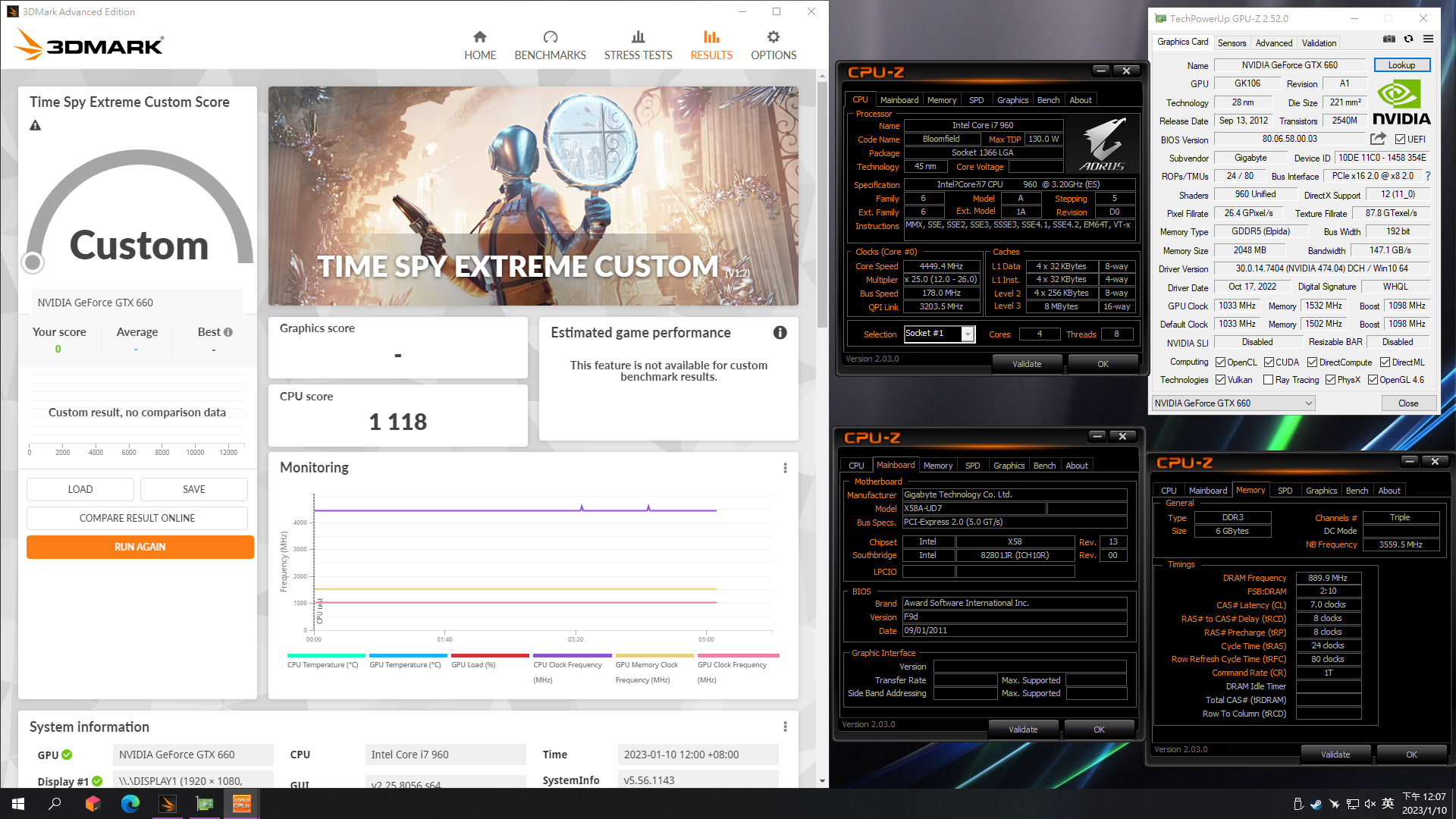Open Bench tab in CPU-Z Mainboard window
The height and width of the screenshot is (819, 1456).
coord(1044,466)
